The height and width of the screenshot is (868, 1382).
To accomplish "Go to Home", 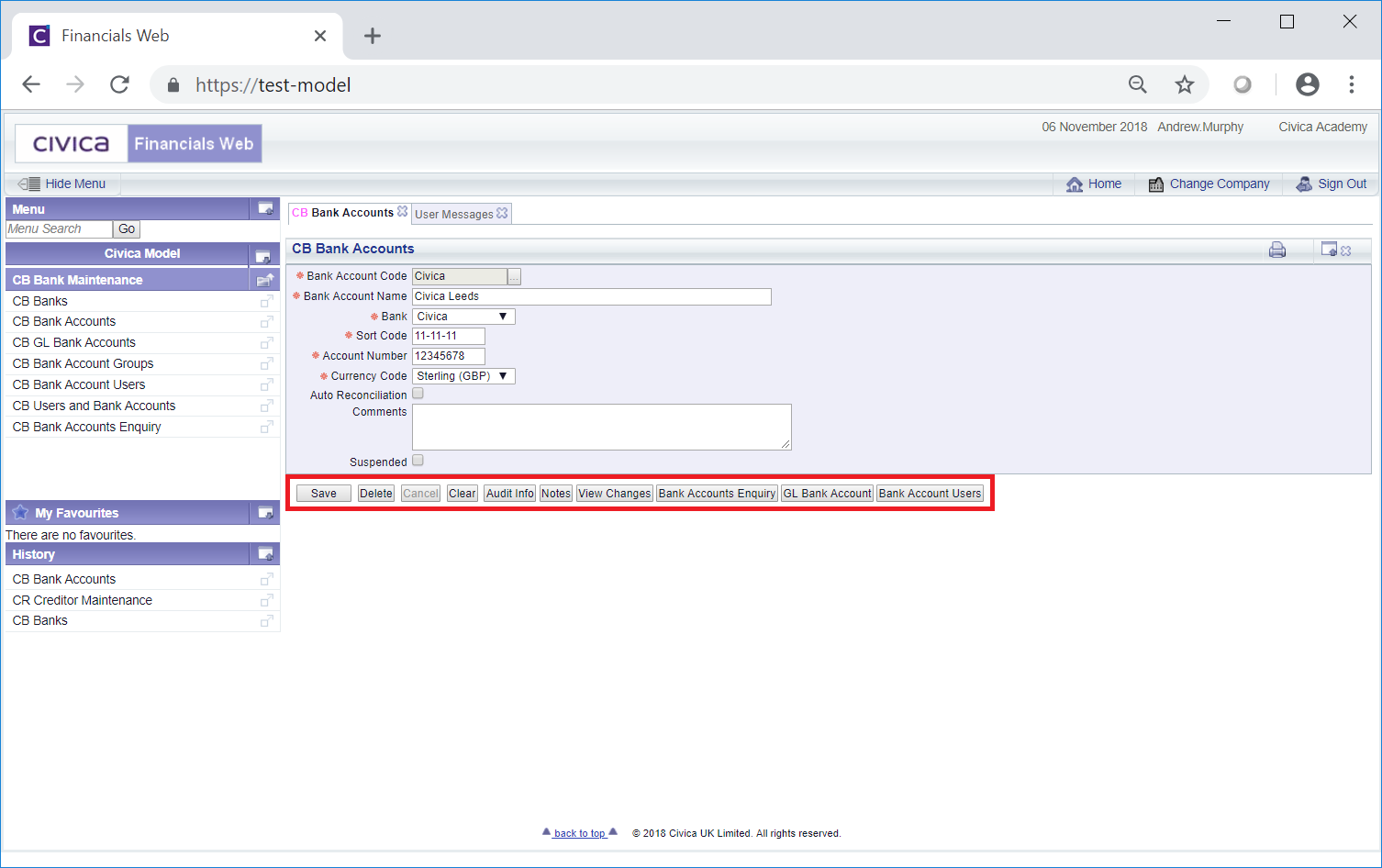I will (1094, 184).
